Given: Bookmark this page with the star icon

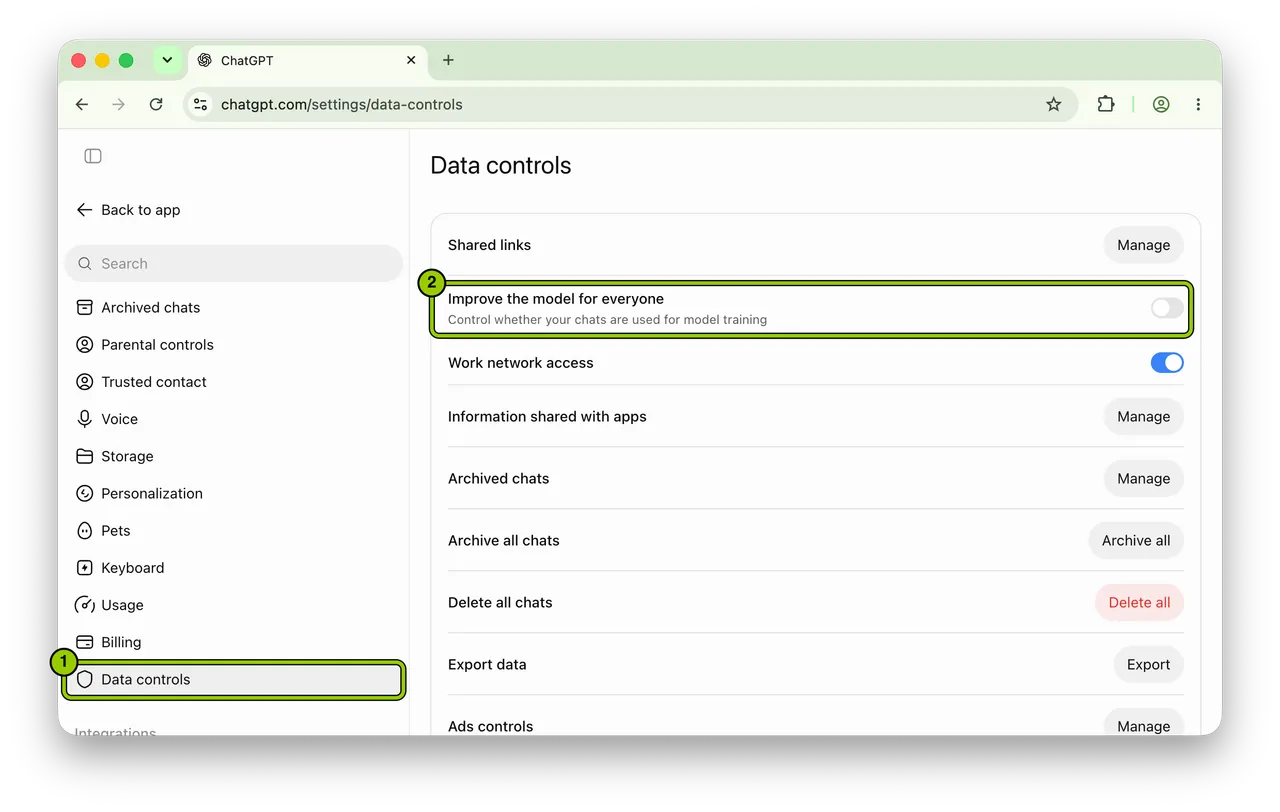Looking at the screenshot, I should pos(1053,104).
